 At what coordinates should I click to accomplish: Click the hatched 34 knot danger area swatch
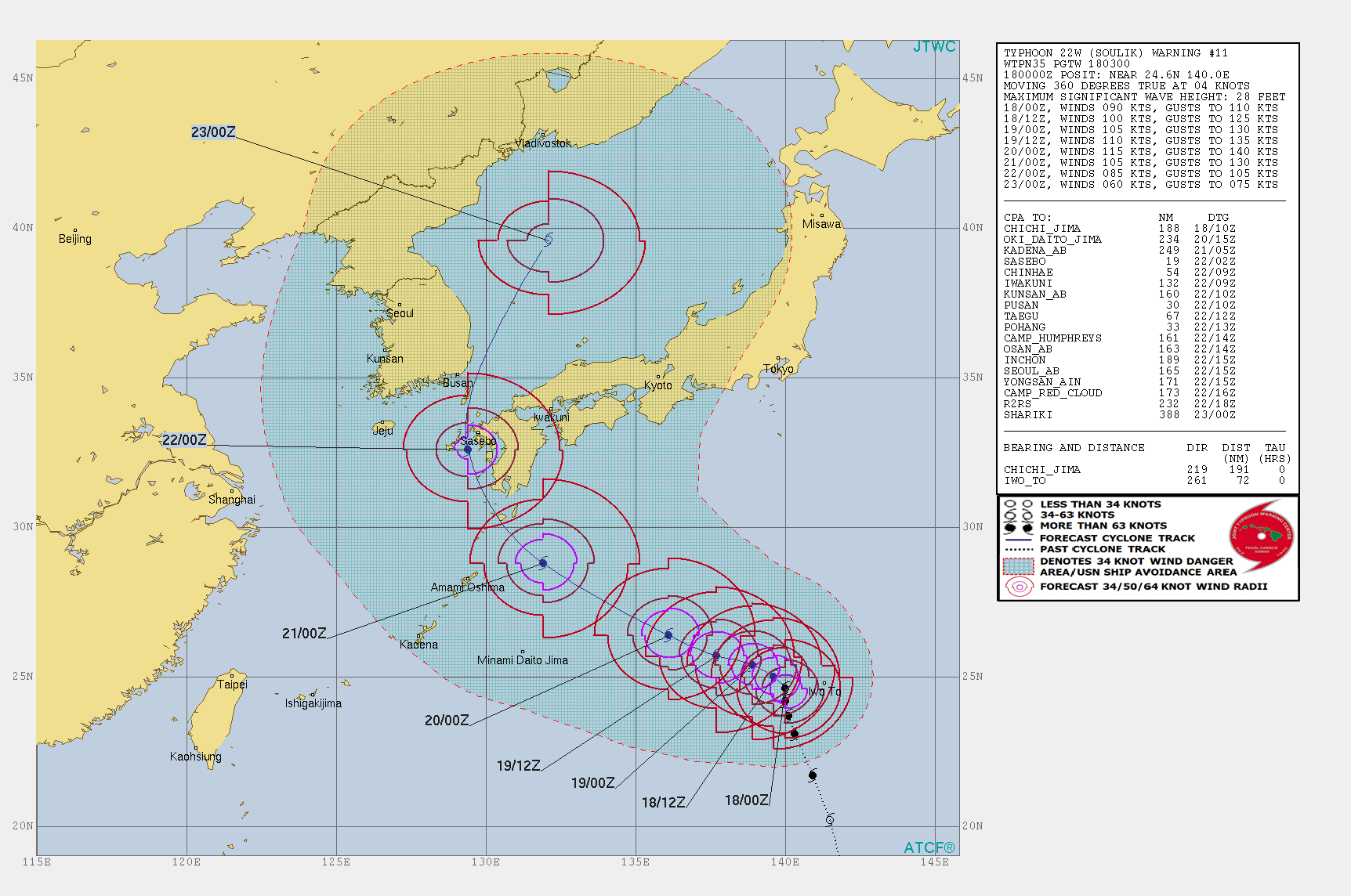click(1019, 566)
